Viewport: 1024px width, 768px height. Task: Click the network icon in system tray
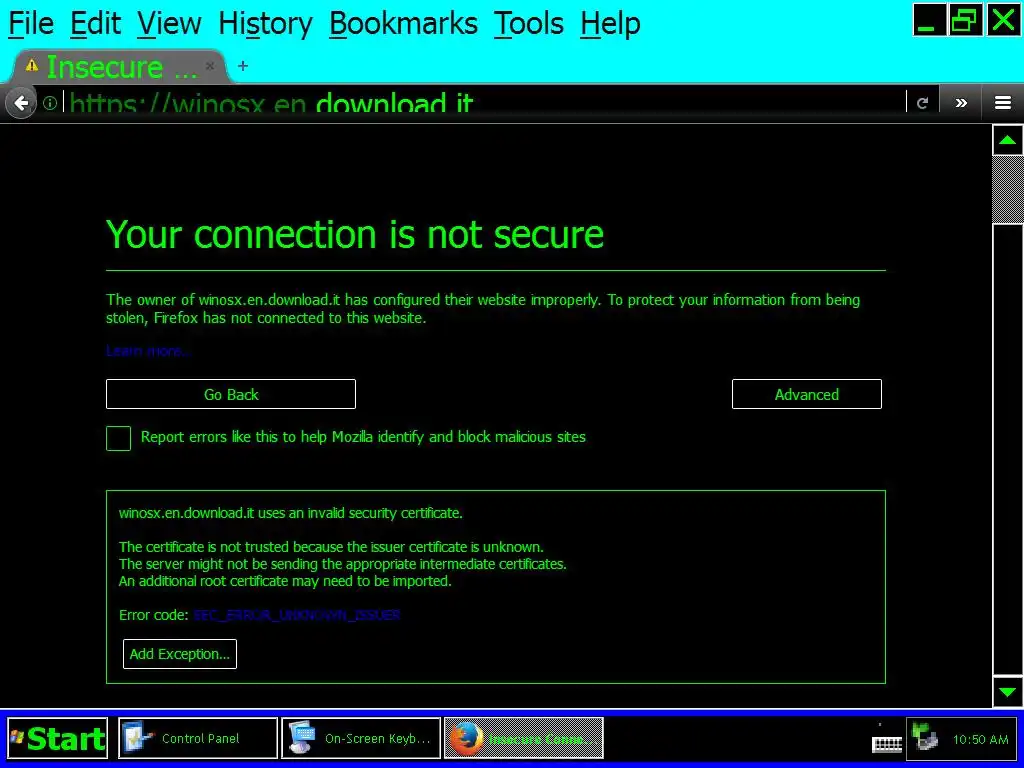925,738
